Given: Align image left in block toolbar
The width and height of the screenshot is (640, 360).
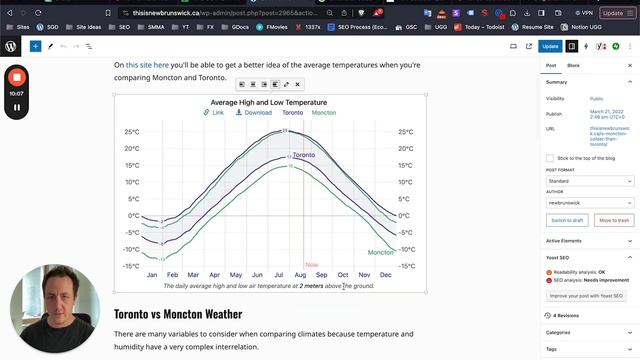Looking at the screenshot, I should (x=242, y=84).
